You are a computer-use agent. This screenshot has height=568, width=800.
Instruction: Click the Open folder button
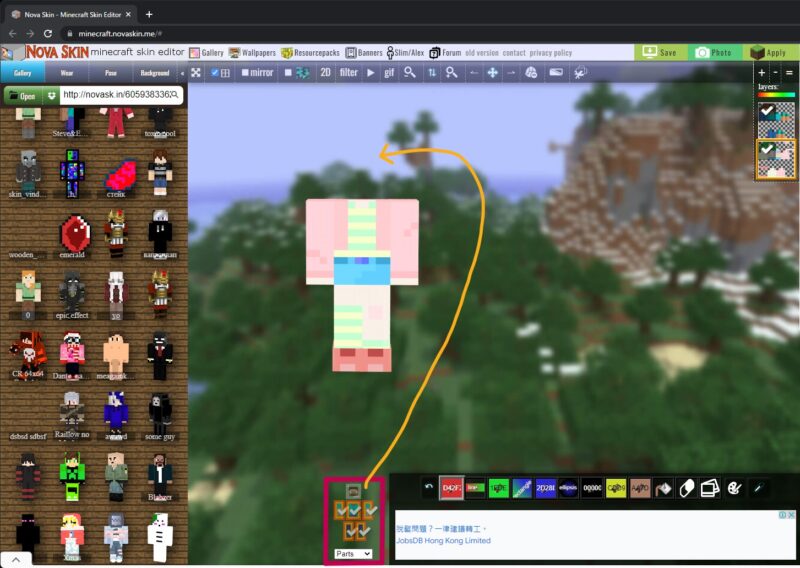point(23,95)
